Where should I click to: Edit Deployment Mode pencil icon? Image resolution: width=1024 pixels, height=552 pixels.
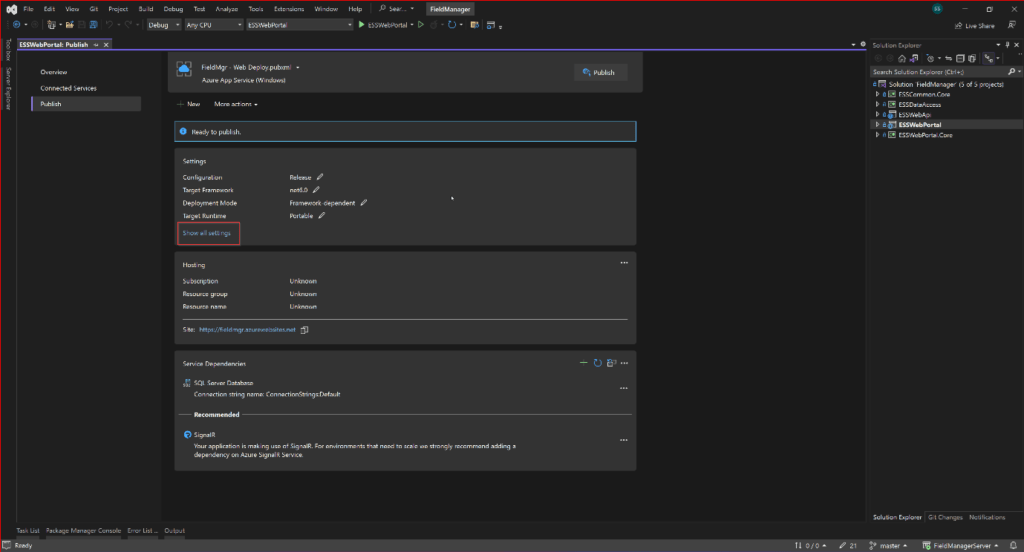tap(364, 203)
